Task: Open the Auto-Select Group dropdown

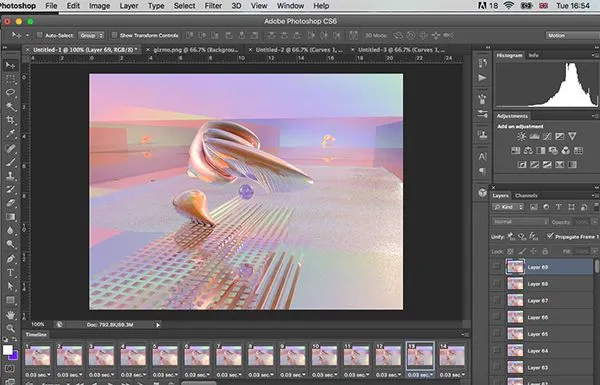Action: pos(91,35)
